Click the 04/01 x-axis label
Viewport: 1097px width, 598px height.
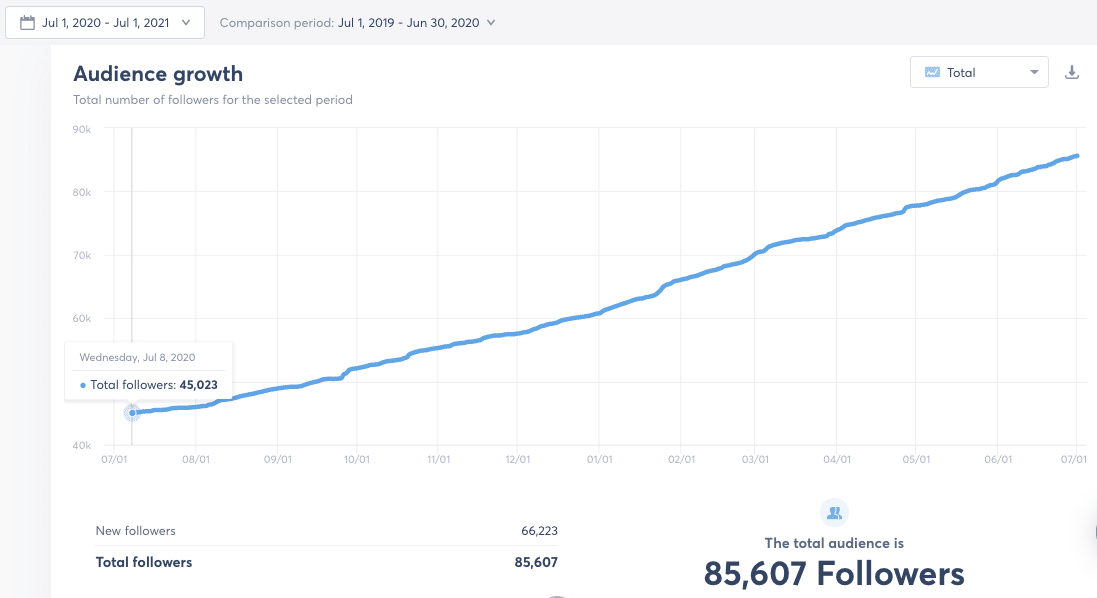[x=837, y=460]
